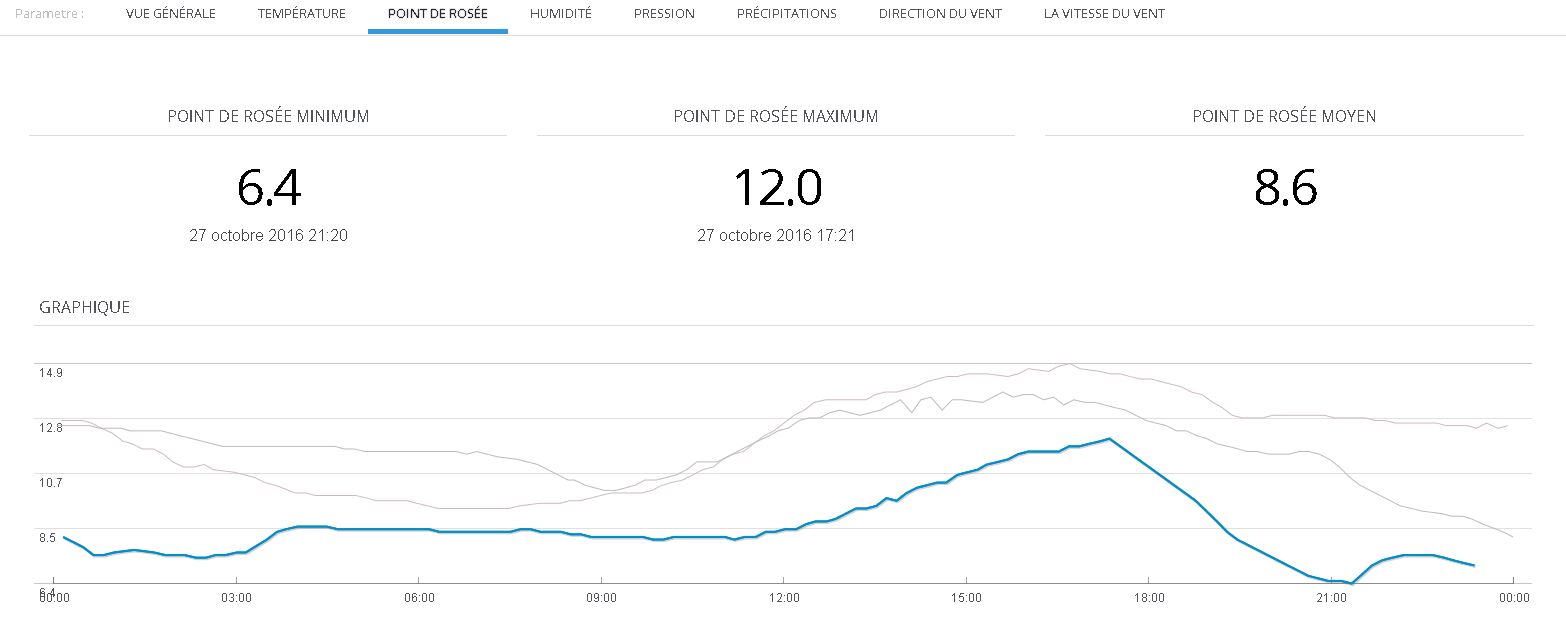
Task: Click the 27 octobre 2016 17:21 timestamp
Action: point(776,236)
